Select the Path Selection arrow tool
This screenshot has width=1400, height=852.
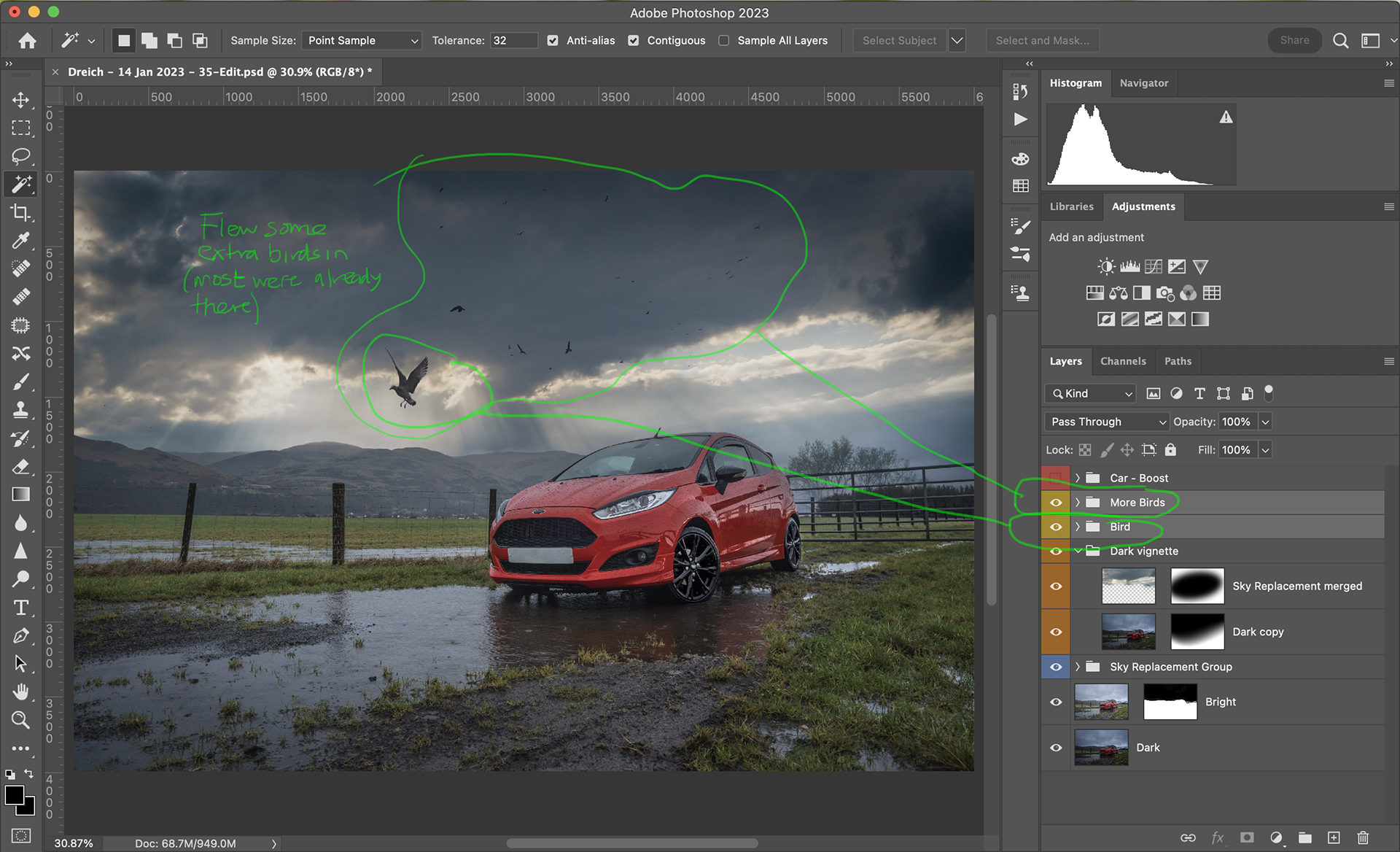pos(21,664)
